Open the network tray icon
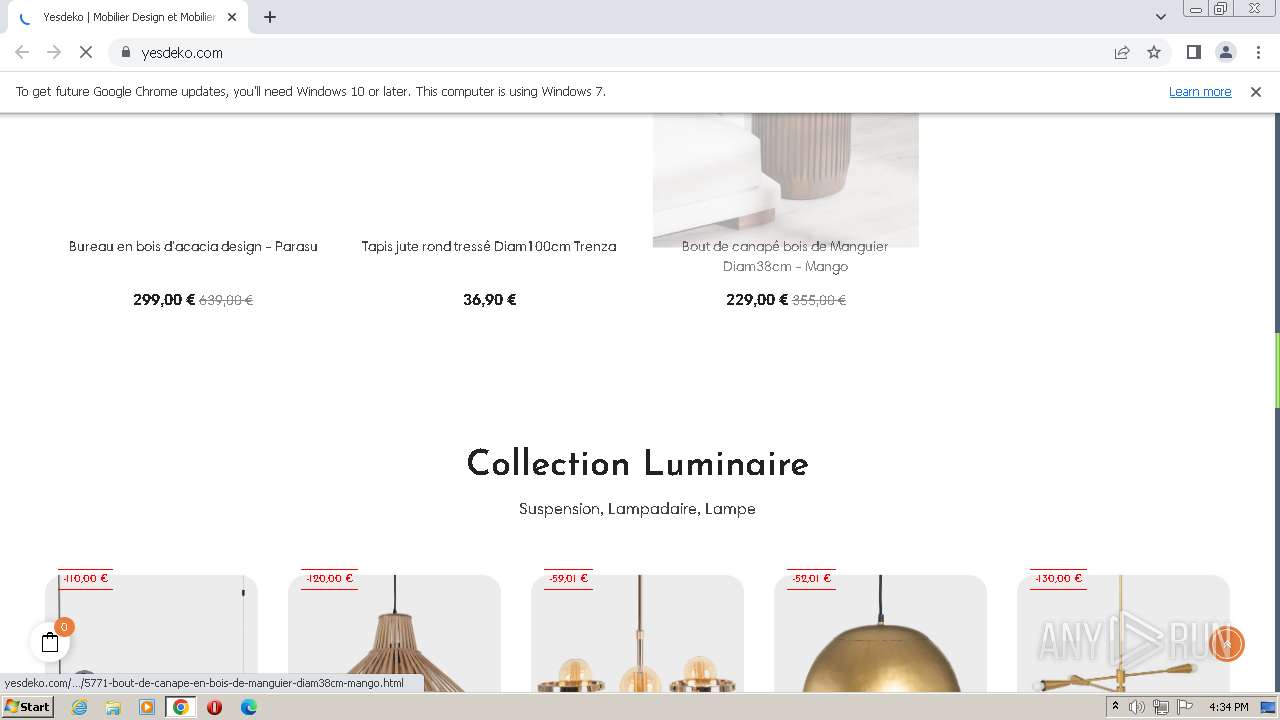This screenshot has height=720, width=1280. pos(1161,707)
